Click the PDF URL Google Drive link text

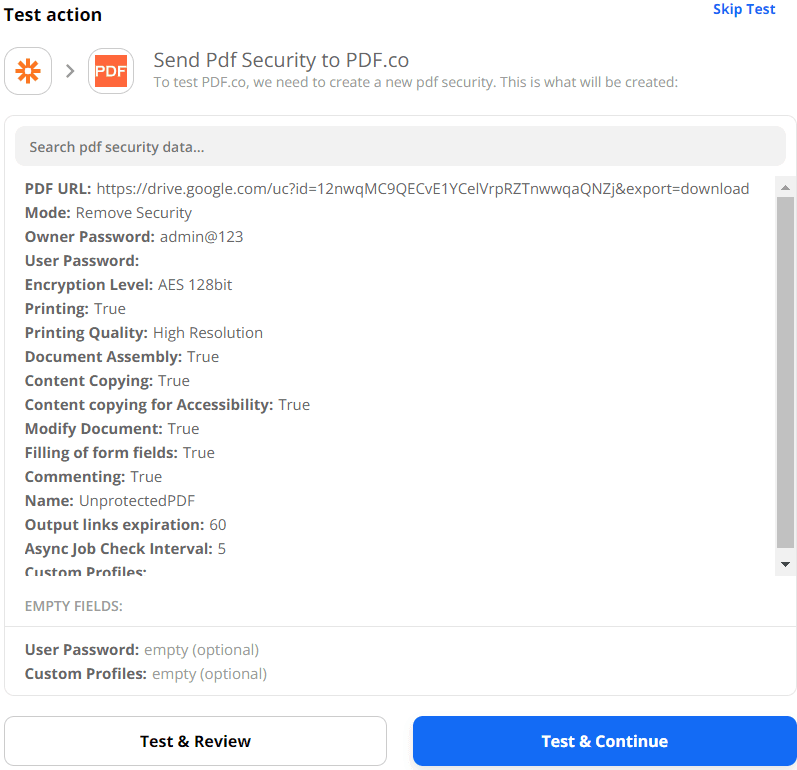422,189
